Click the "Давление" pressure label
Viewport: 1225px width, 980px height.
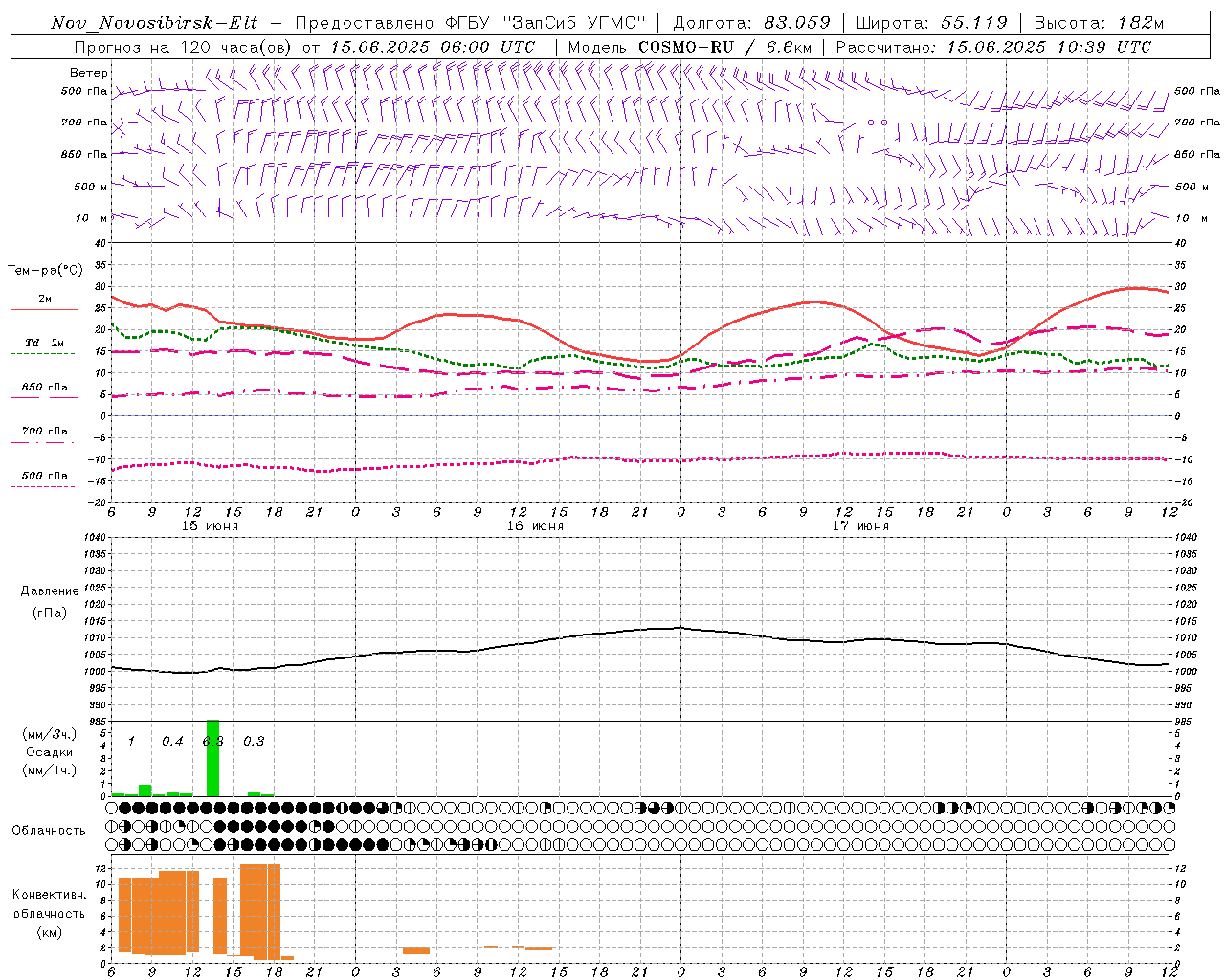49,591
